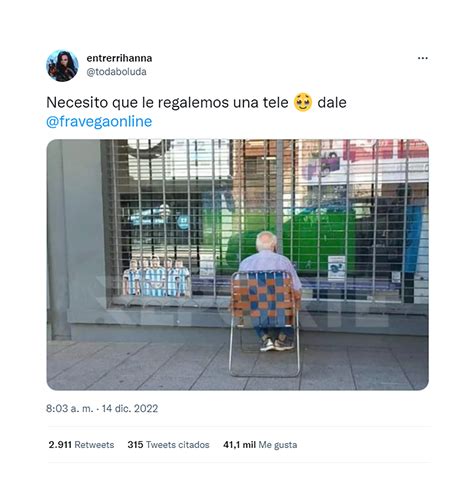This screenshot has height=498, width=474.
Task: Click the Me gusta label text
Action: pos(278,445)
